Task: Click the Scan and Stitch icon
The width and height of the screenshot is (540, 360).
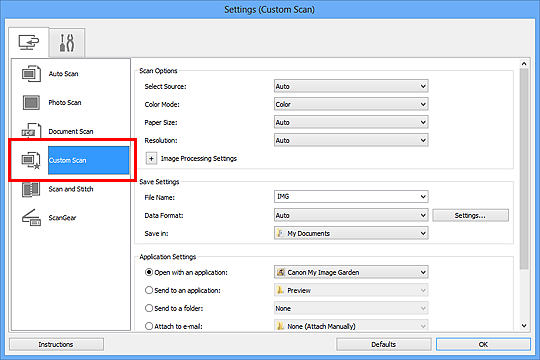Action: (31, 189)
